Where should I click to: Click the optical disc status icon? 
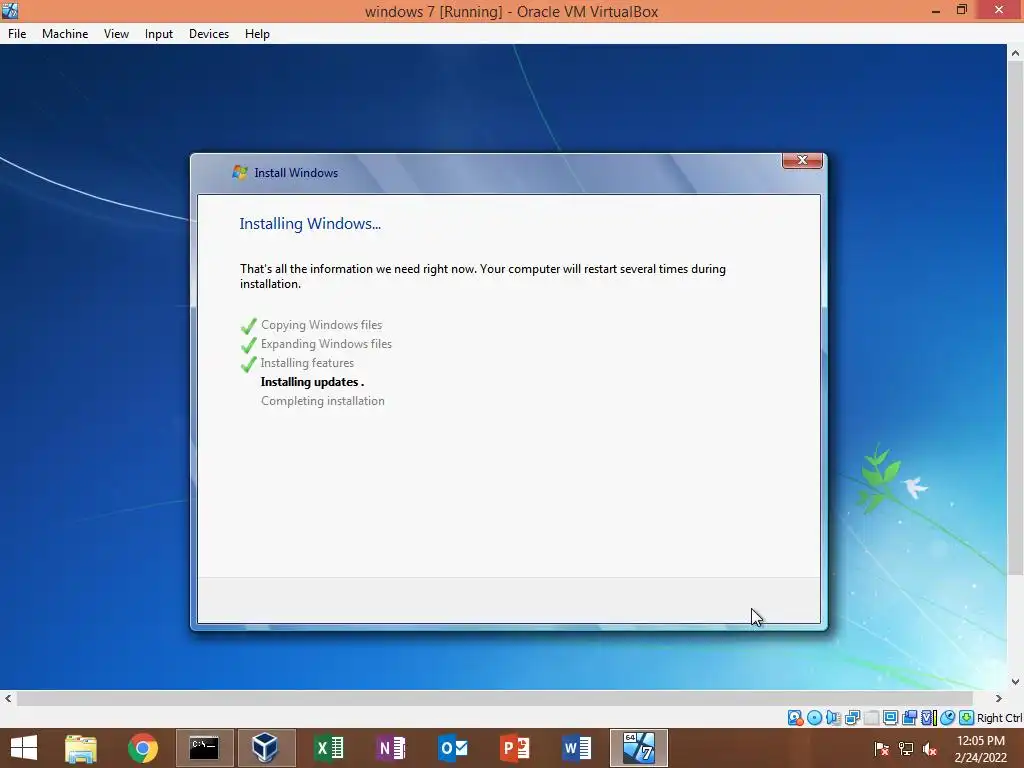(x=814, y=718)
